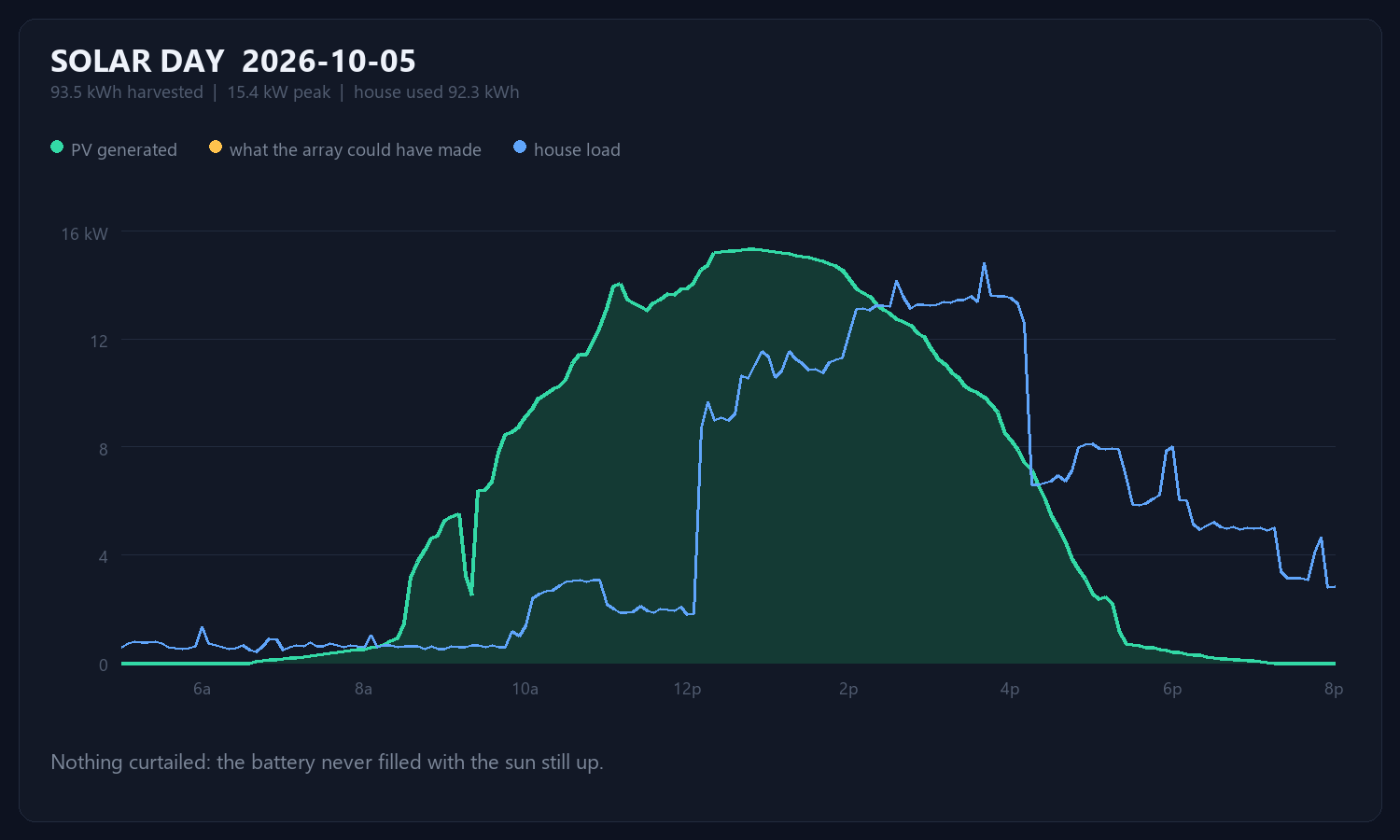Click the 'Nothing curtailed' footer note

click(327, 763)
